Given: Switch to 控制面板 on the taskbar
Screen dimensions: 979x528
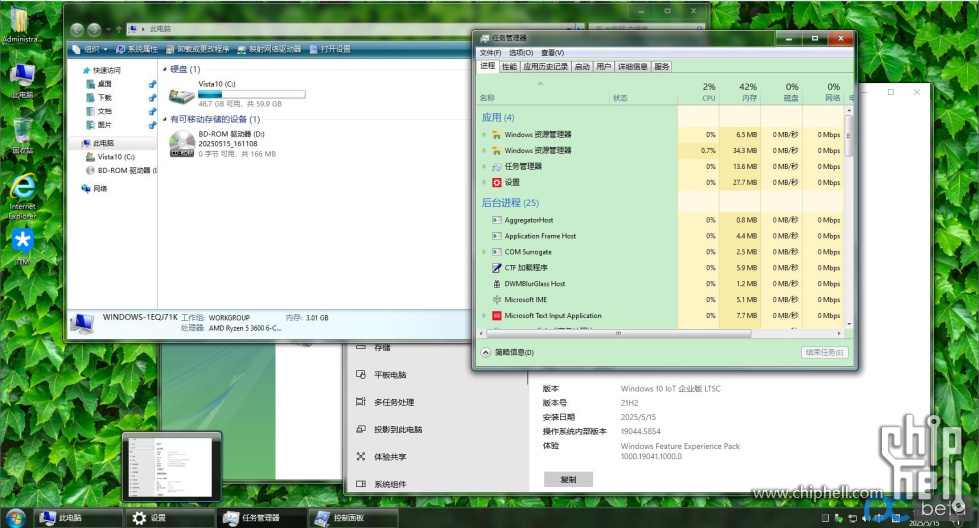Looking at the screenshot, I should pyautogui.click(x=354, y=517).
